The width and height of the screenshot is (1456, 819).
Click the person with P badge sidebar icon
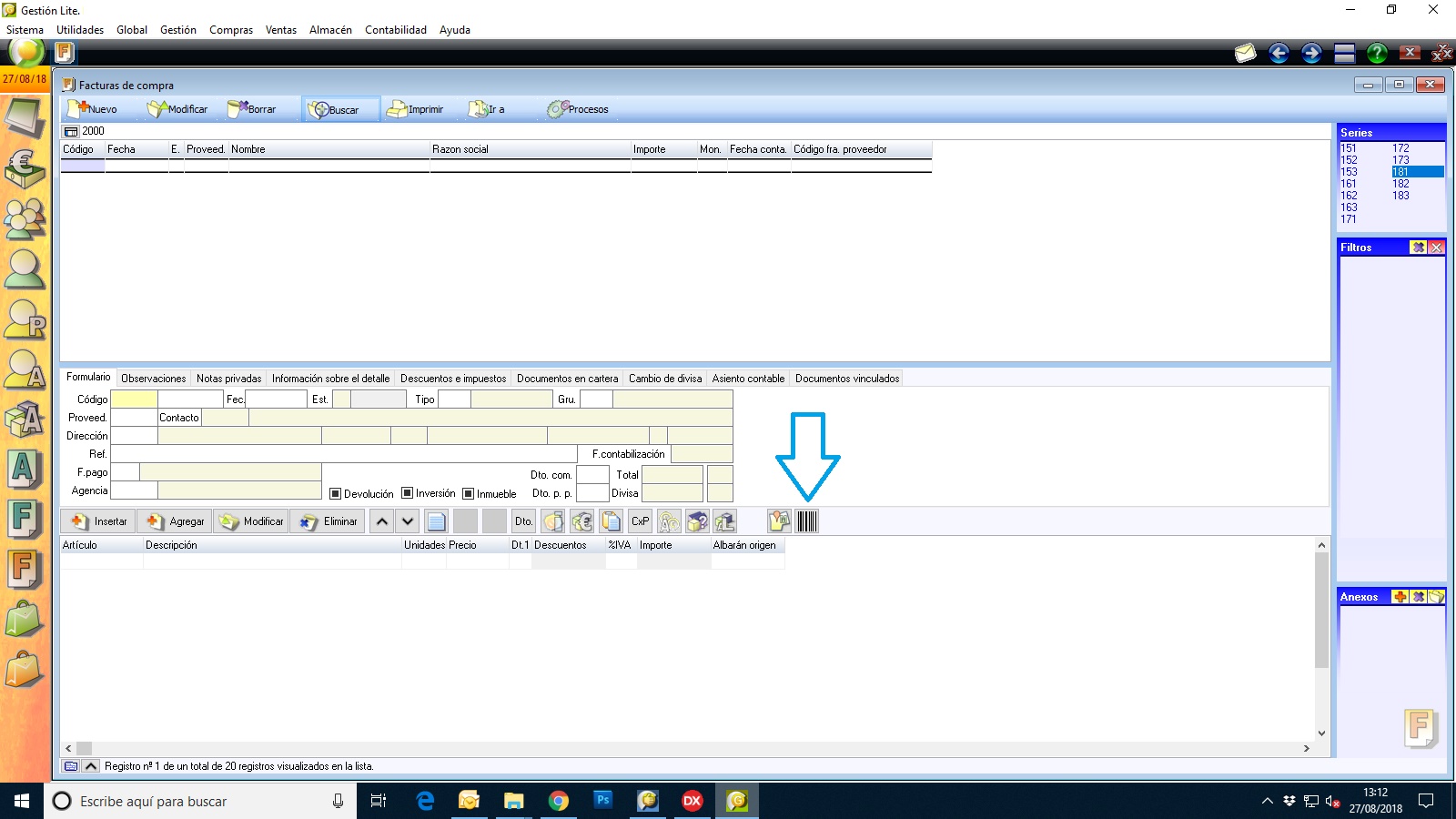tap(25, 319)
